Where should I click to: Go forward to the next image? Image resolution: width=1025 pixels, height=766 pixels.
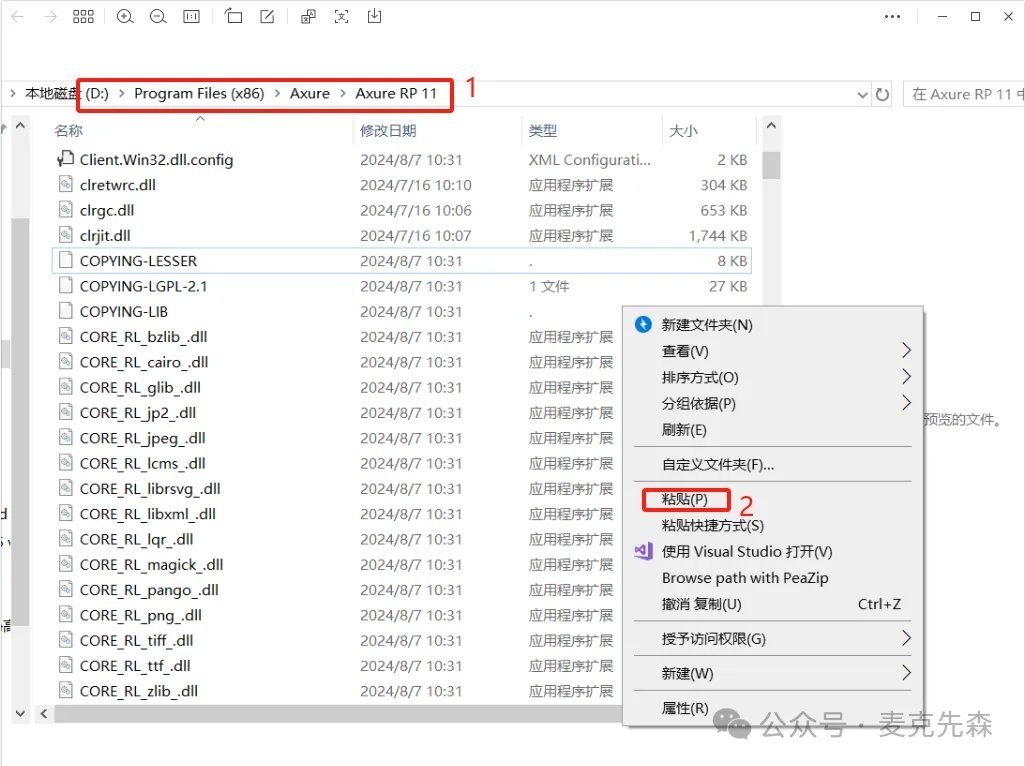coord(50,16)
